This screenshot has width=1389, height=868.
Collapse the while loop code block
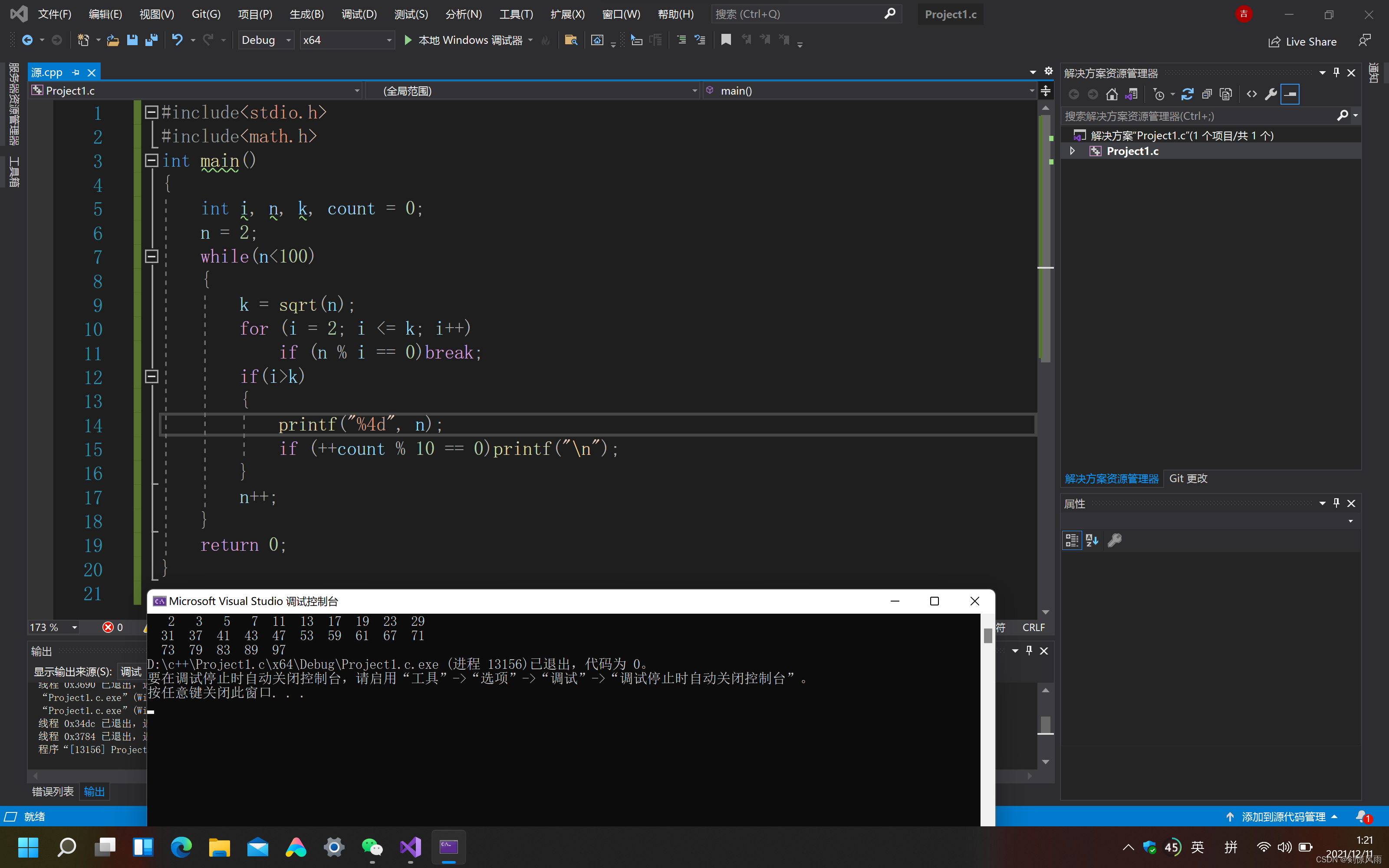[151, 256]
